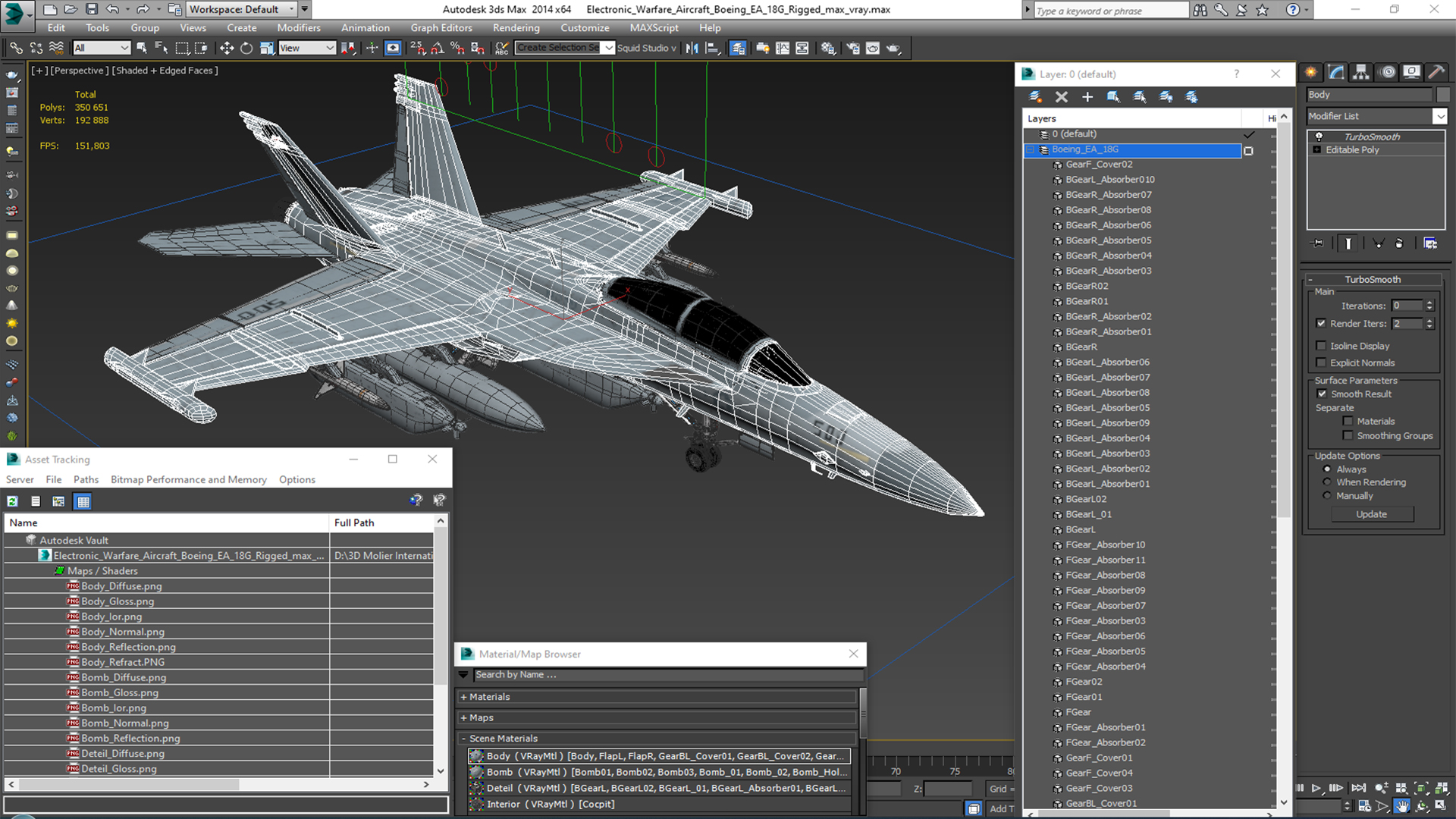This screenshot has height=819, width=1456.
Task: Enable the Explicit Normals checkbox
Action: pos(1321,362)
